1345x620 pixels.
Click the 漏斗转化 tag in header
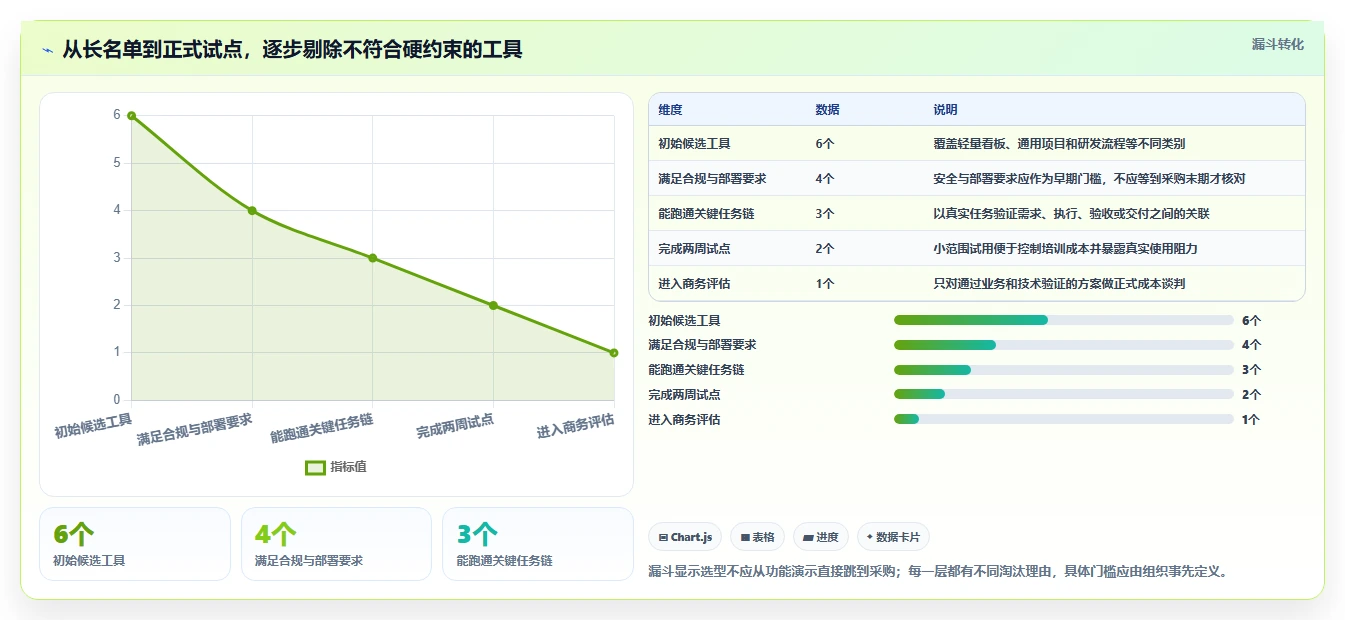point(1278,44)
